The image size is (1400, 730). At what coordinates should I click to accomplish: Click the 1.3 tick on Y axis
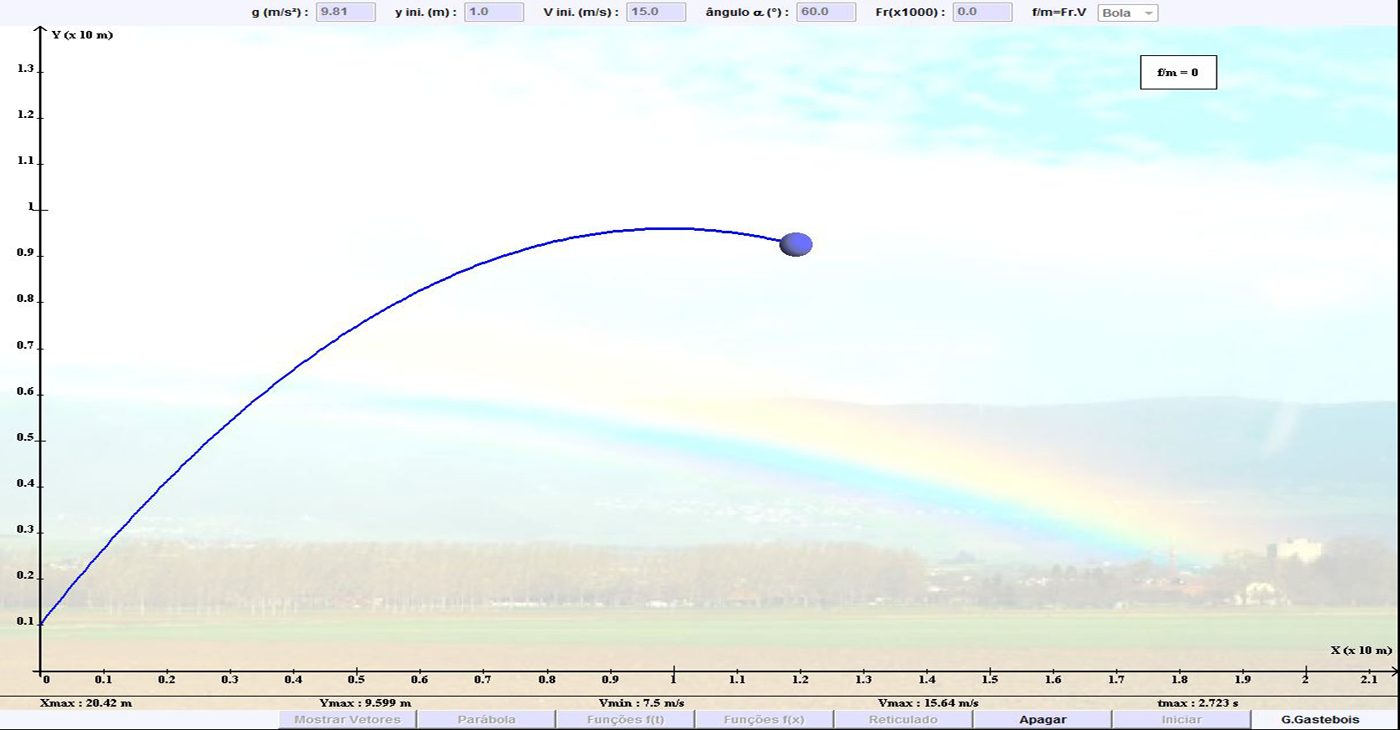pos(25,69)
